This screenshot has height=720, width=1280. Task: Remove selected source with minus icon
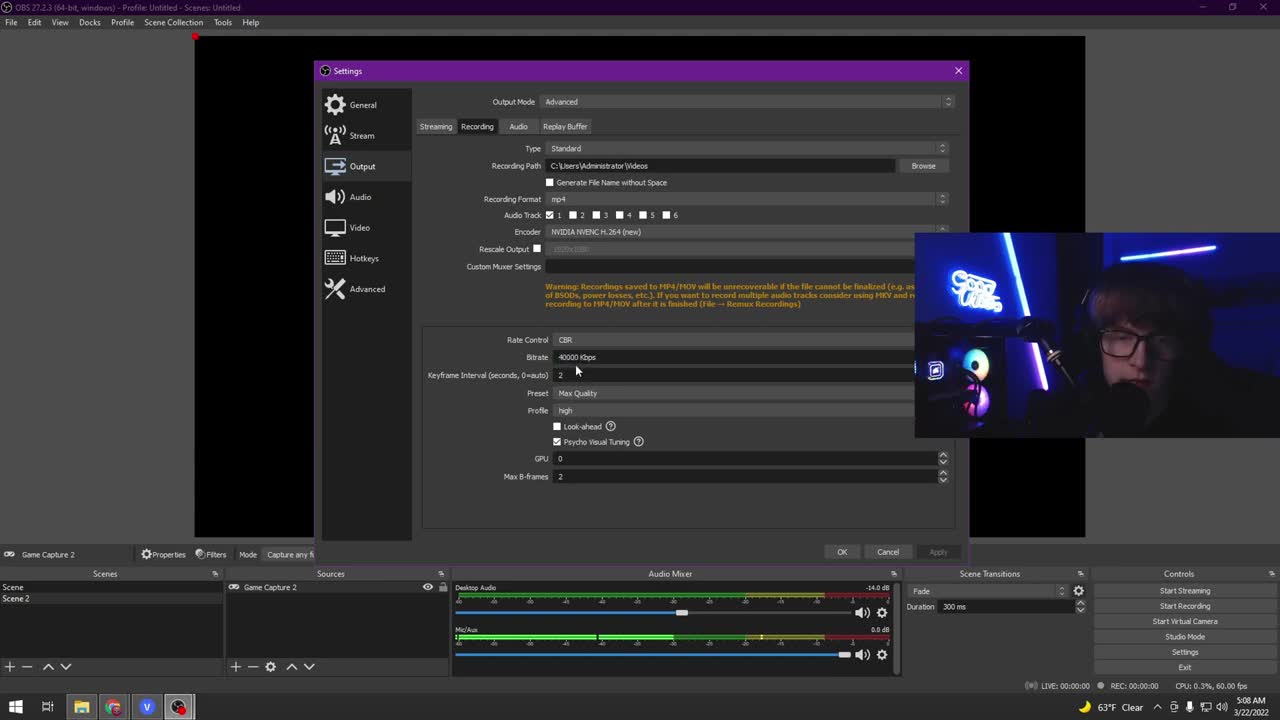point(252,667)
